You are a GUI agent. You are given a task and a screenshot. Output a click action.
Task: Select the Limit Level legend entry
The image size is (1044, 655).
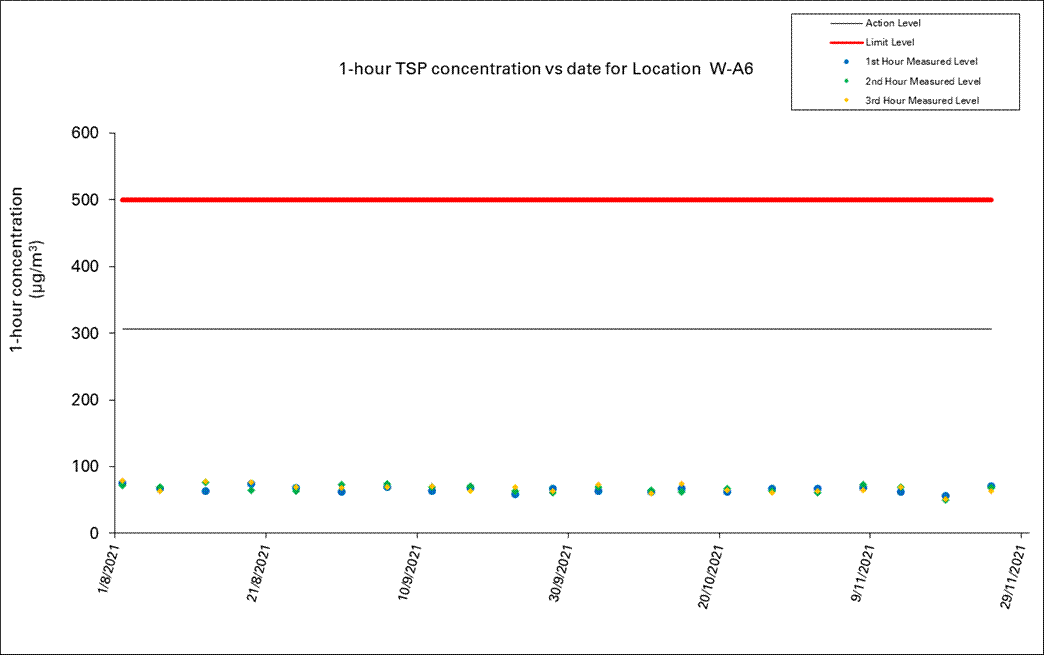(x=889, y=42)
